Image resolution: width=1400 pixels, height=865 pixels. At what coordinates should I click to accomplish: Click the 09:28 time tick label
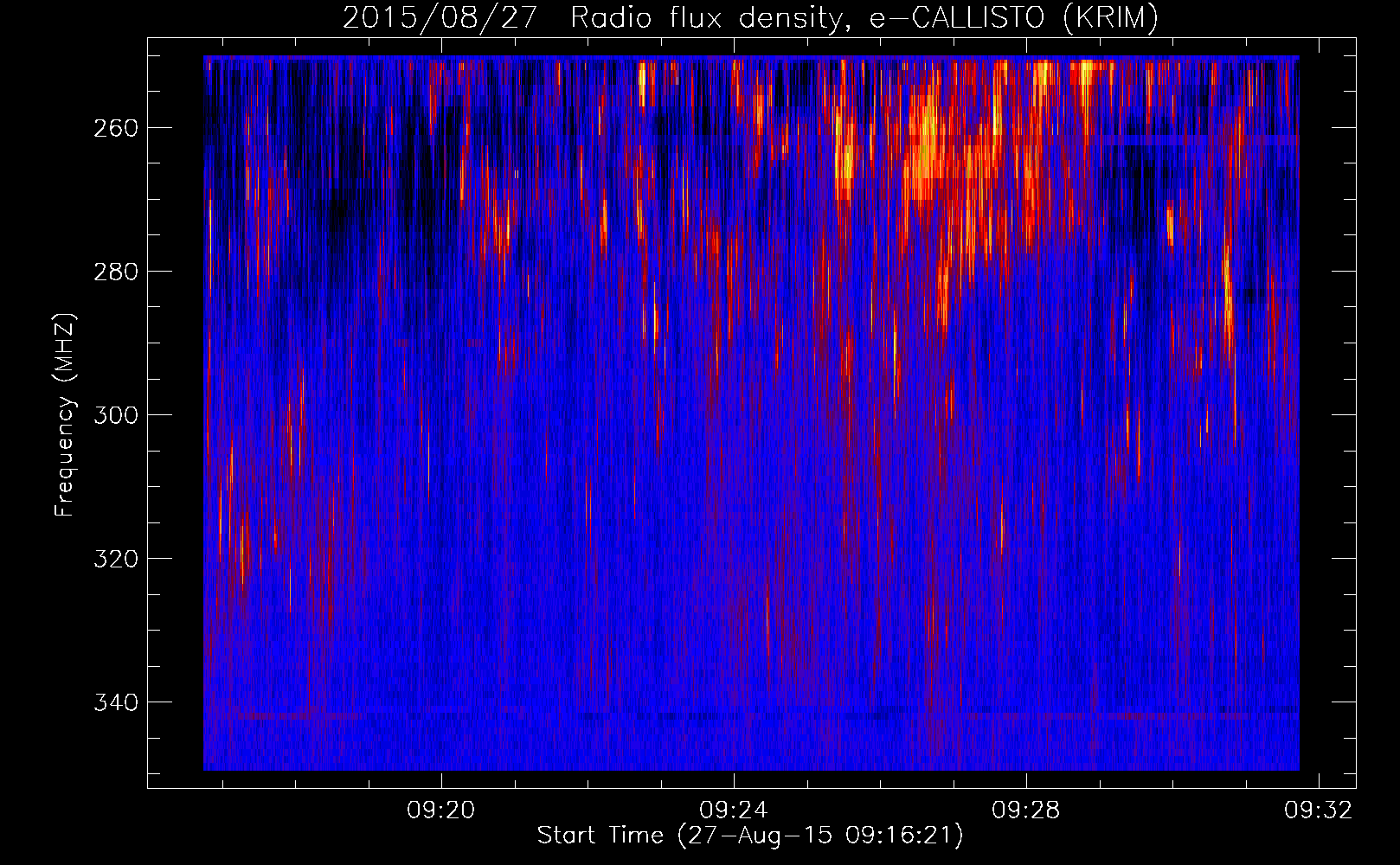click(x=1026, y=811)
